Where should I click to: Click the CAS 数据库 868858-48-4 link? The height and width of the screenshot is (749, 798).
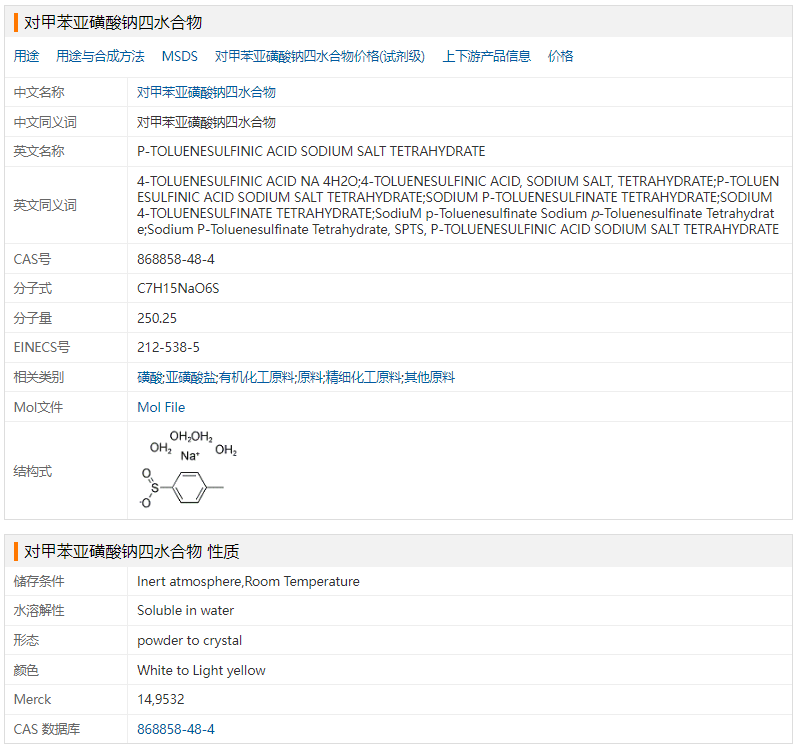click(176, 729)
